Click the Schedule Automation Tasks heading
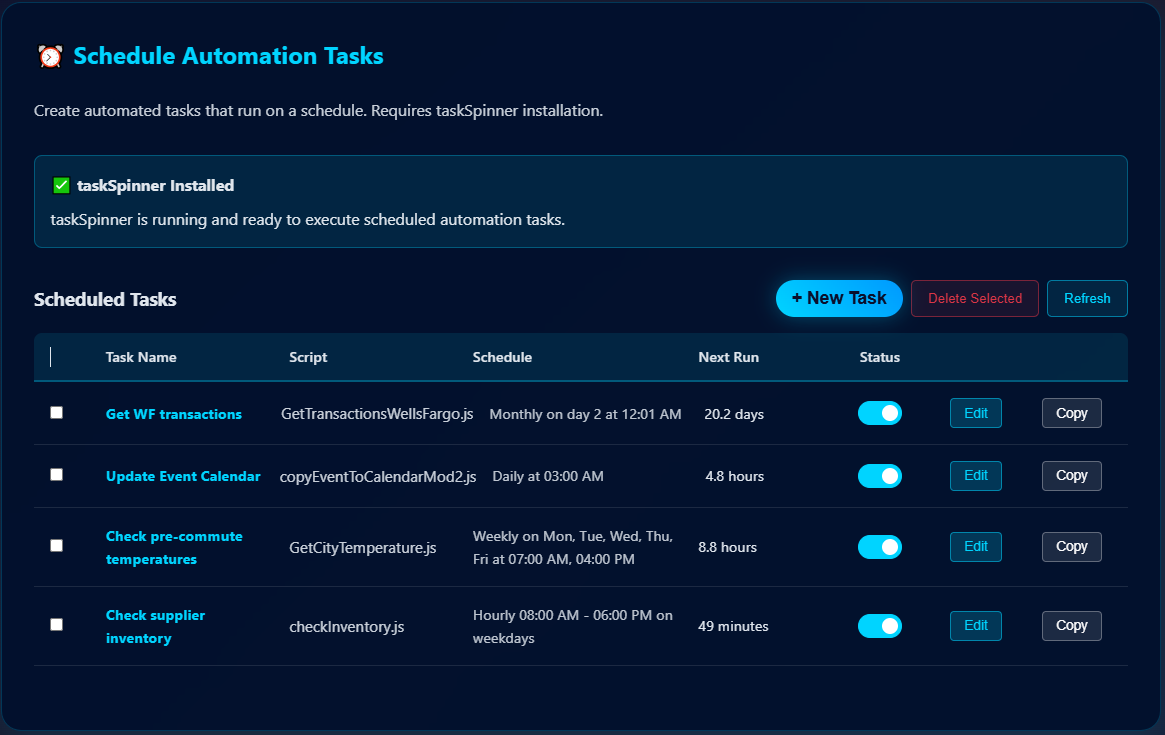 tap(228, 56)
